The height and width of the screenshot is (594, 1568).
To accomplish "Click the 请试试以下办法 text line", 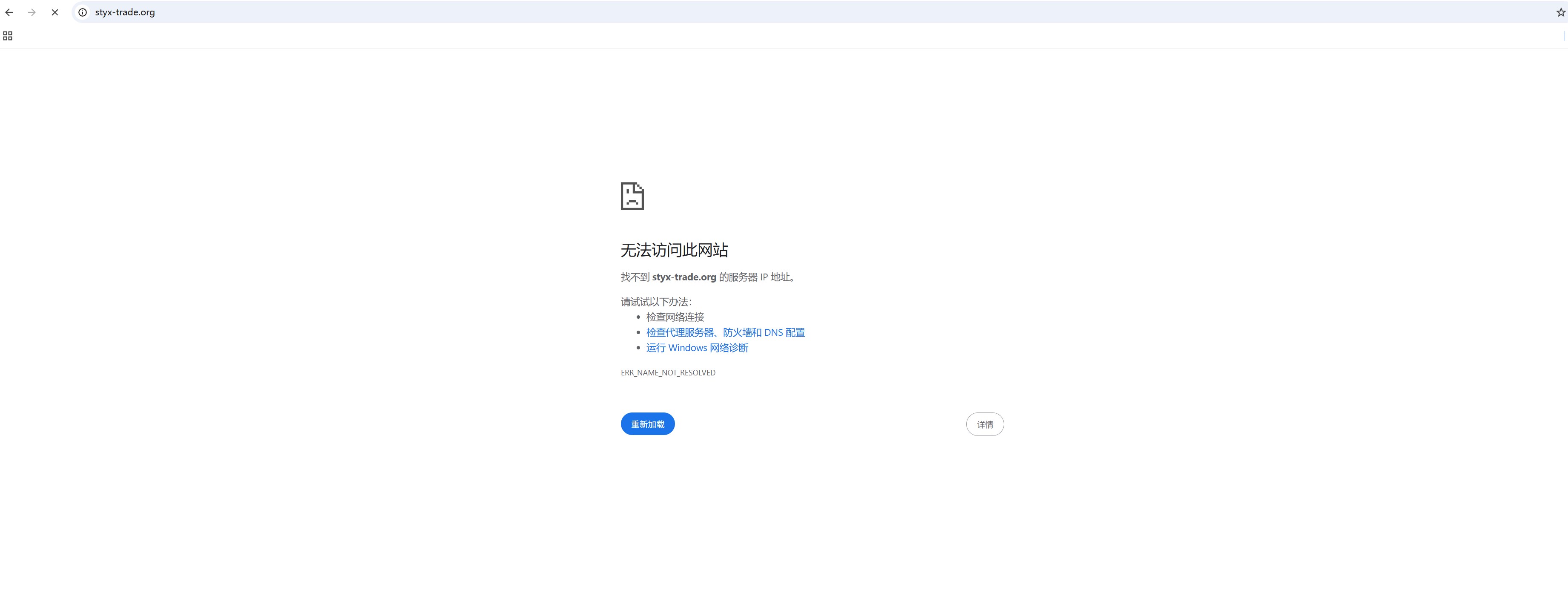I will coord(655,302).
